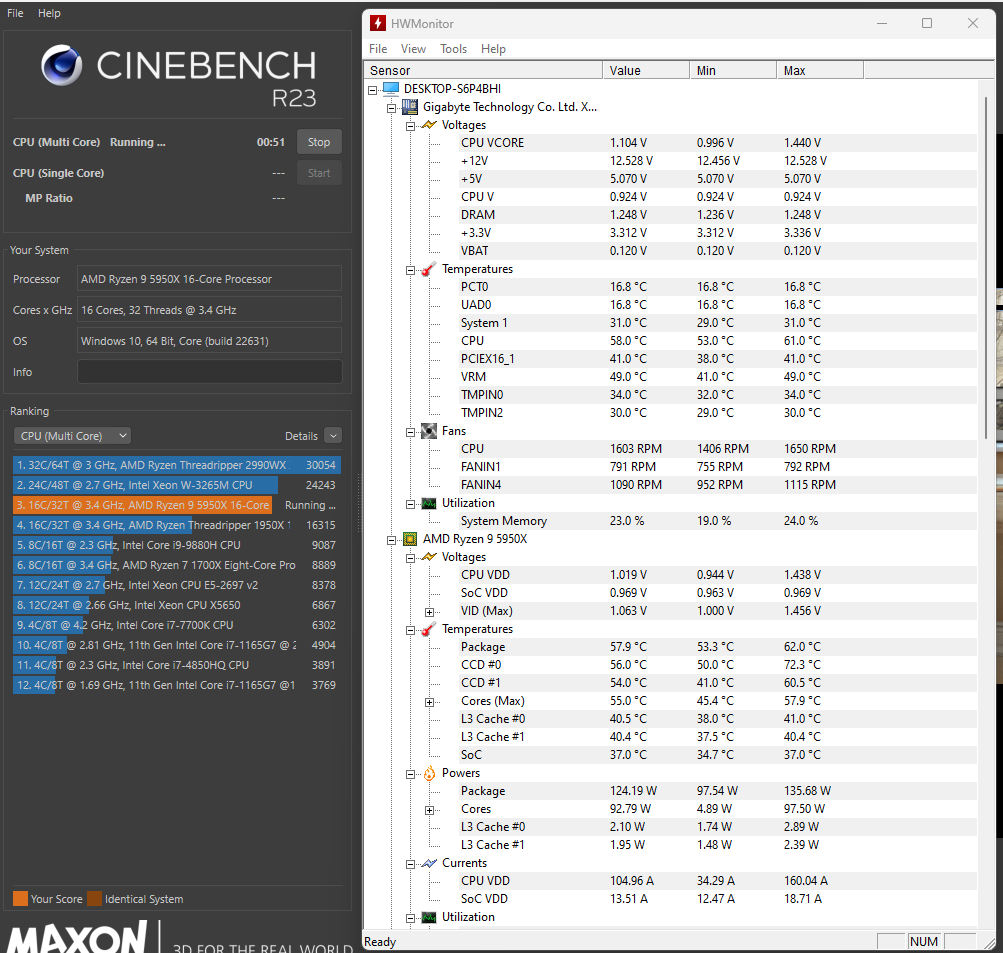Click the Powers flame icon
1003x953 pixels.
tap(429, 773)
